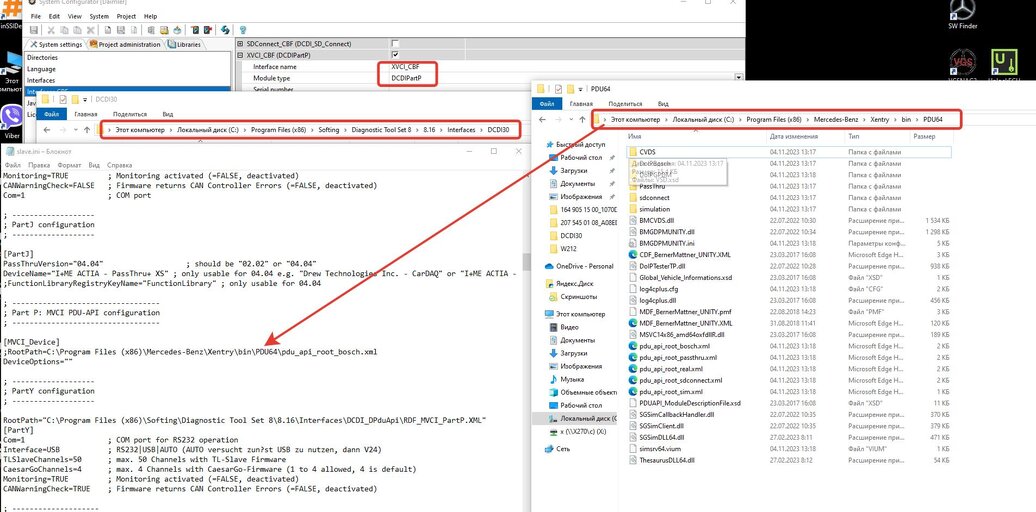Check the SDConnect_CBF (DCDI_SD_Connect) checkbox
This screenshot has height=512, width=1036.
395,44
